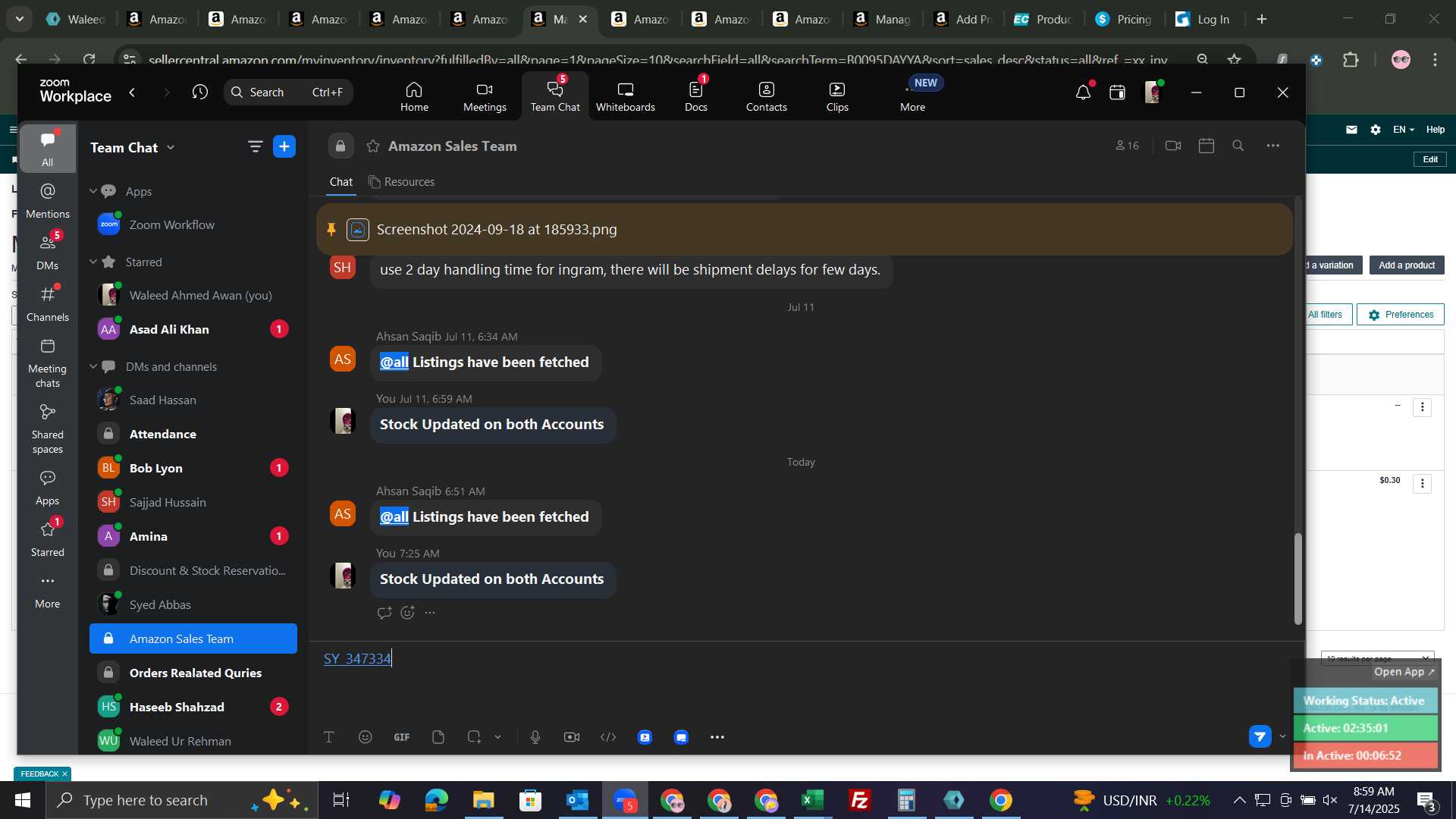This screenshot has width=1456, height=819.
Task: Search within the Amazon Sales Team chat
Action: (x=1238, y=146)
